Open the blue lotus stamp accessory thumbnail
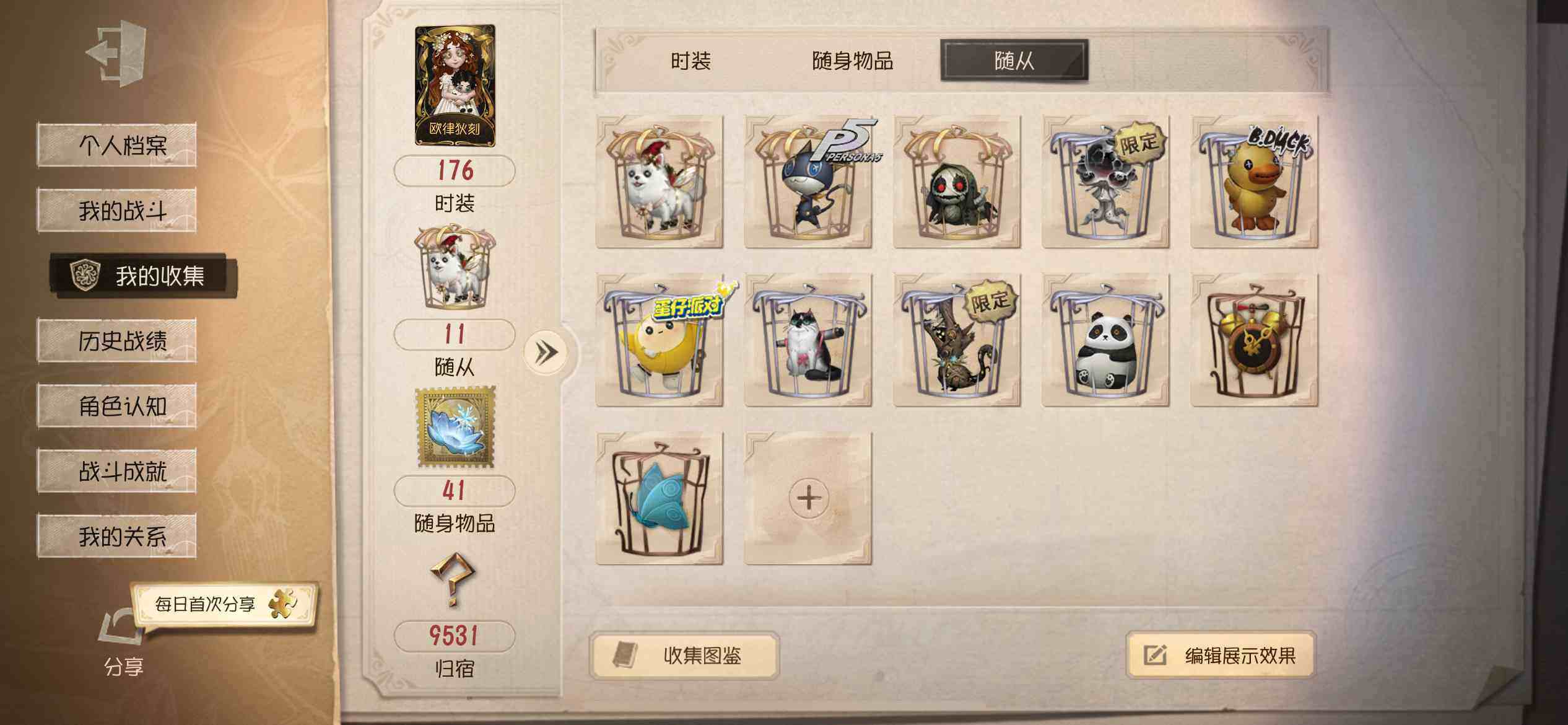This screenshot has width=1568, height=725. click(x=455, y=427)
